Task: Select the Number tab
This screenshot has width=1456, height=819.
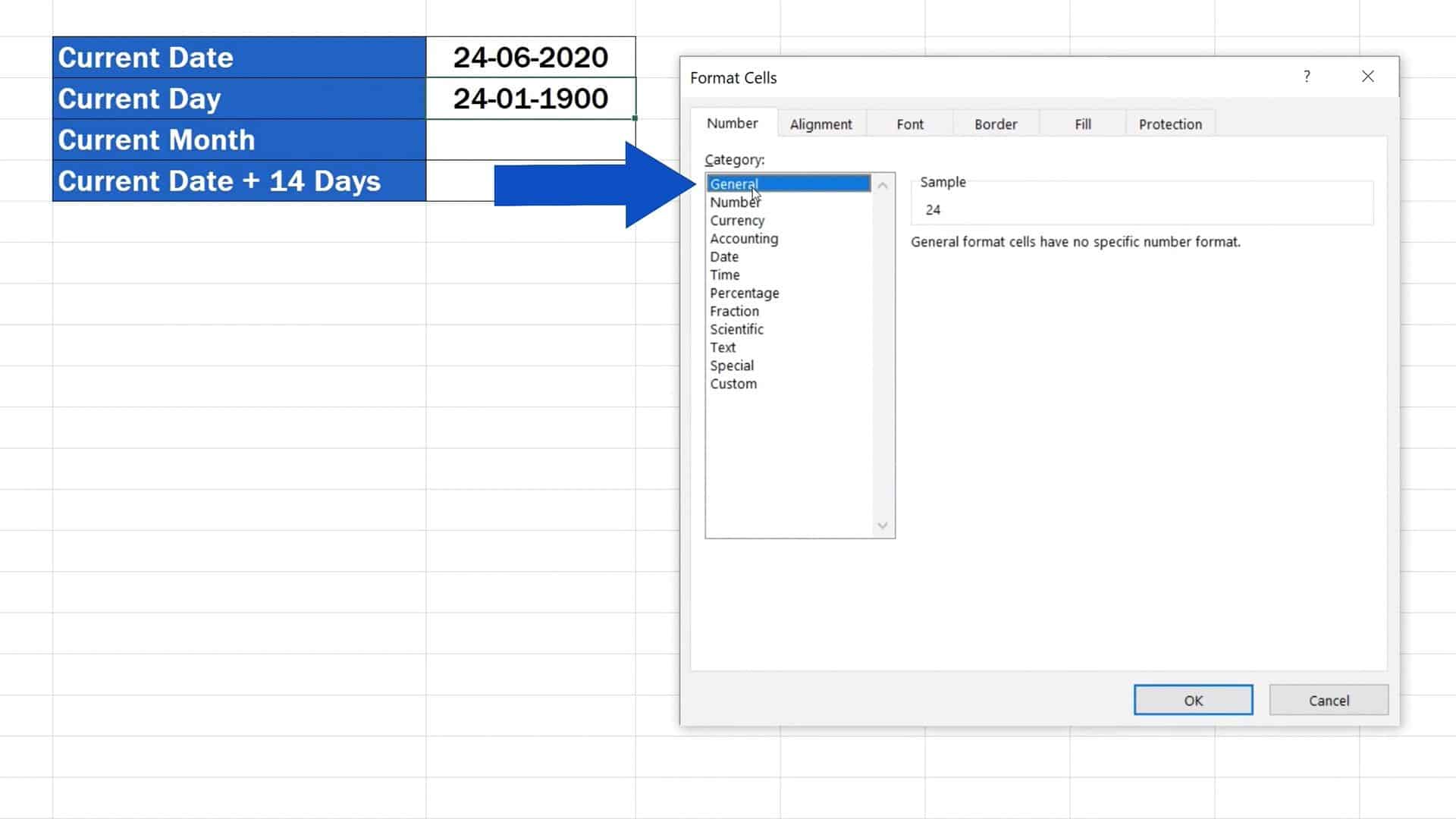Action: [732, 123]
